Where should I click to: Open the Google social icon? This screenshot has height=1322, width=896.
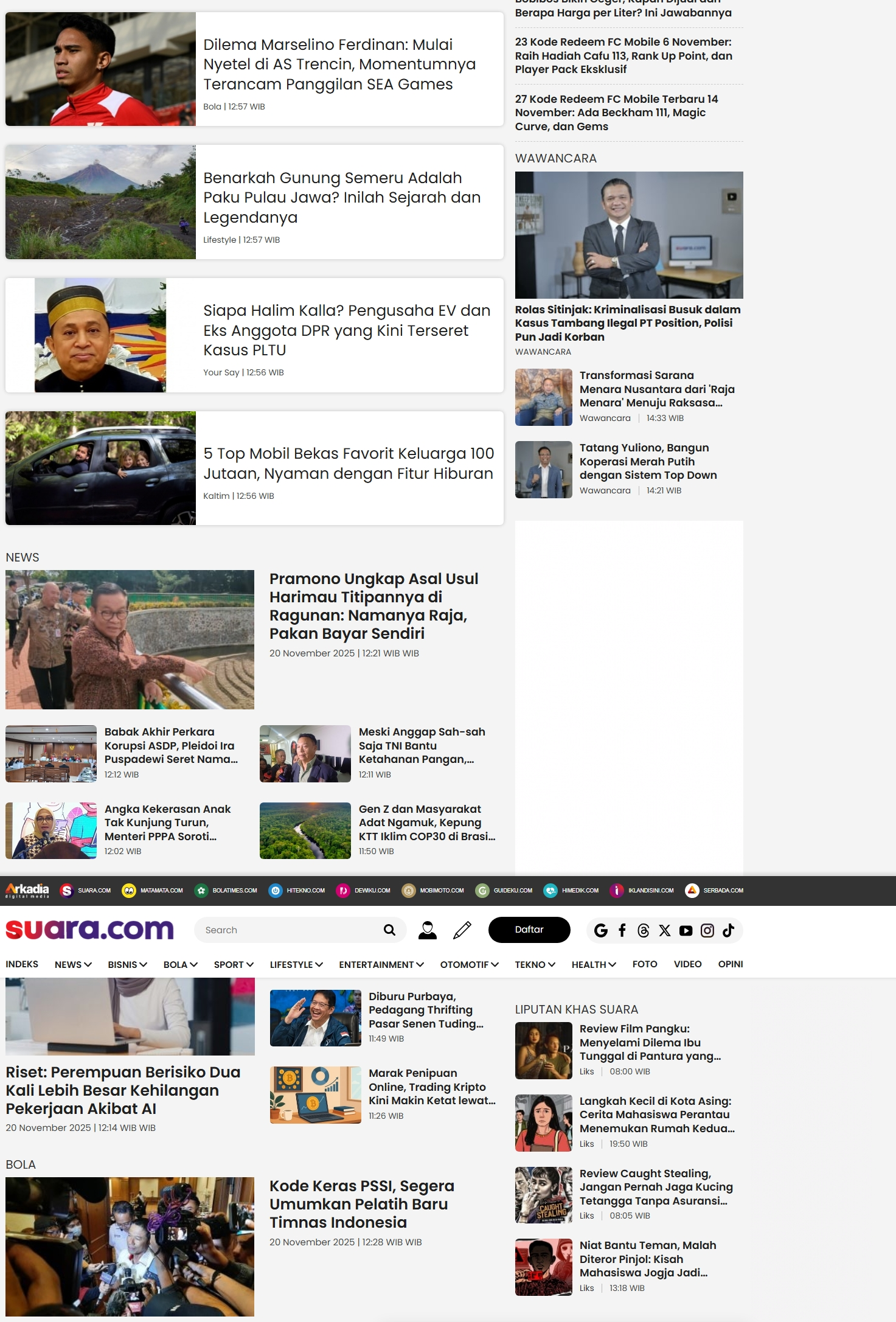(x=601, y=930)
